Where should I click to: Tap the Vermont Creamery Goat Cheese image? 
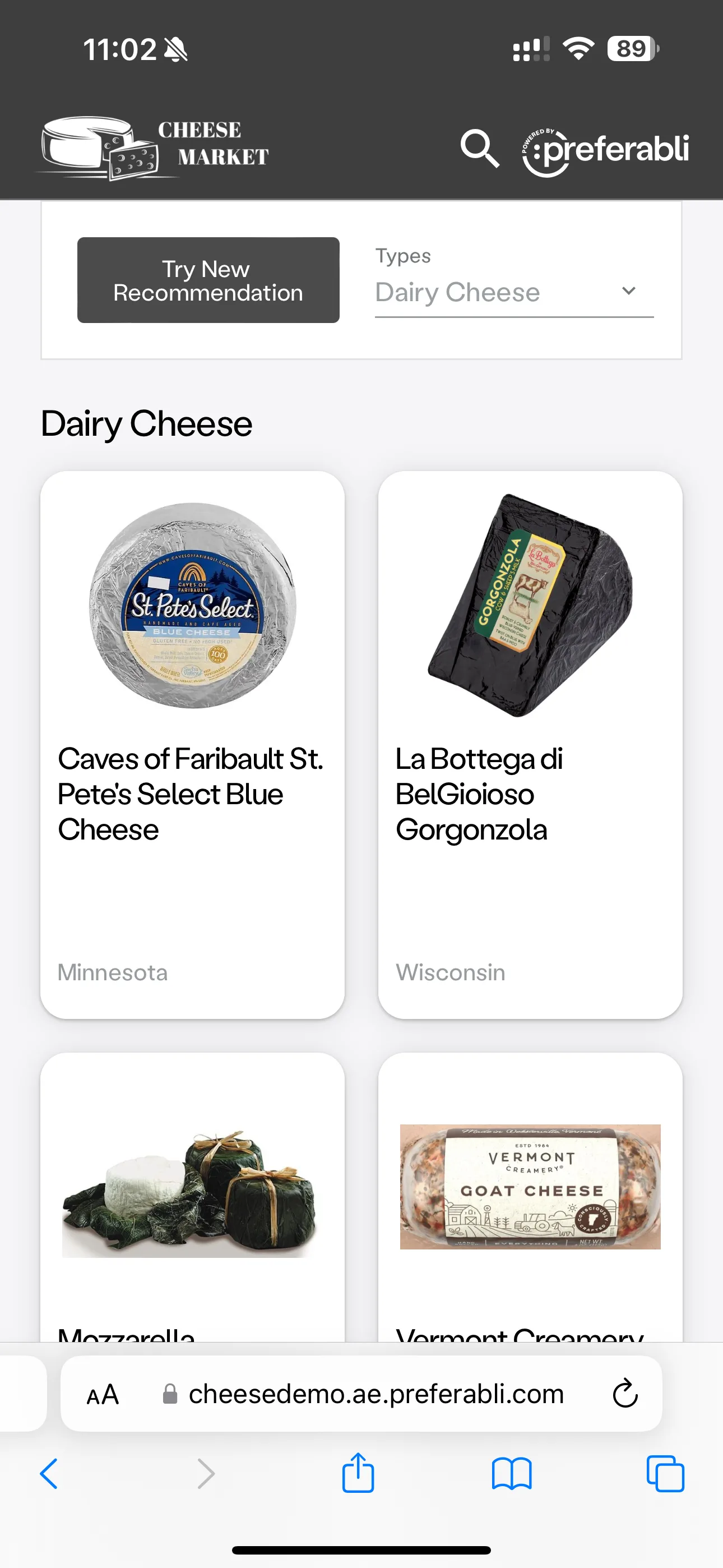click(530, 1186)
